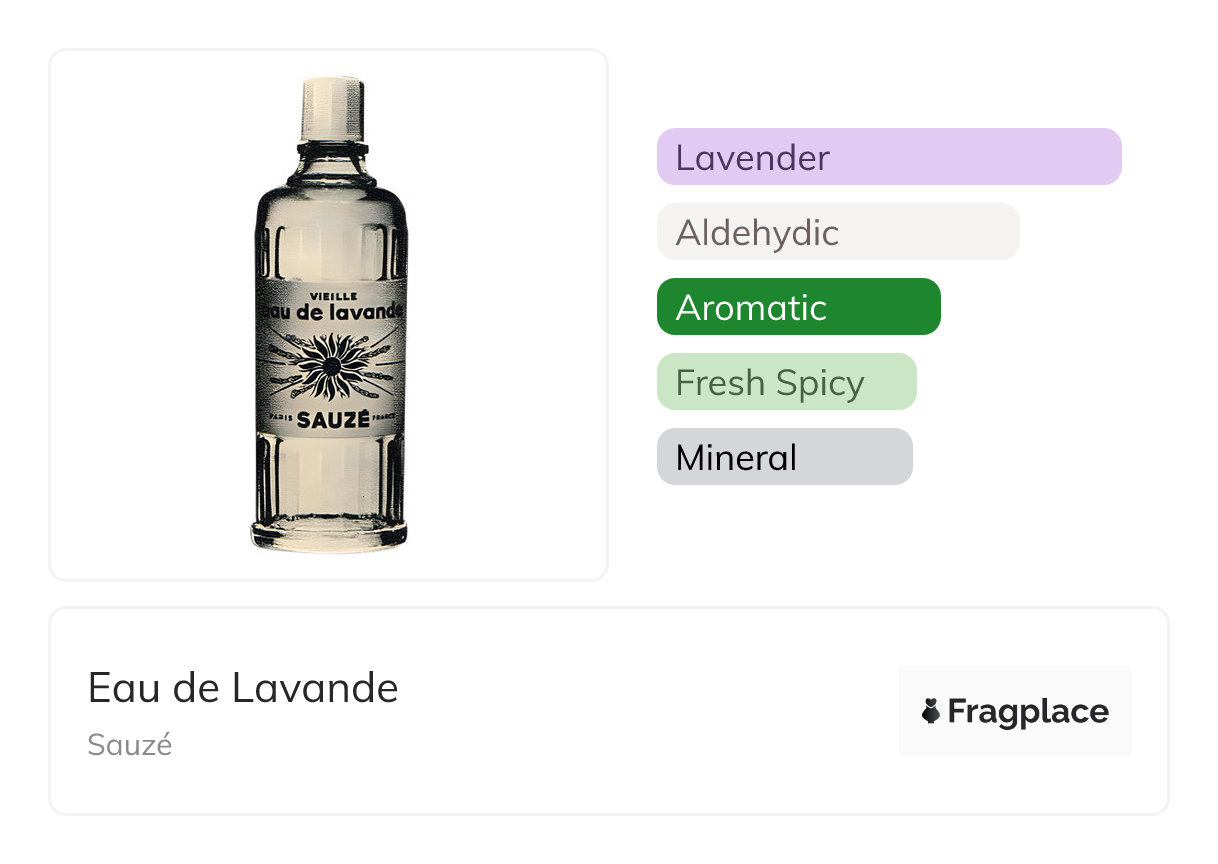
Task: Pick the Fresh Spicy accord bar
Action: pos(786,382)
